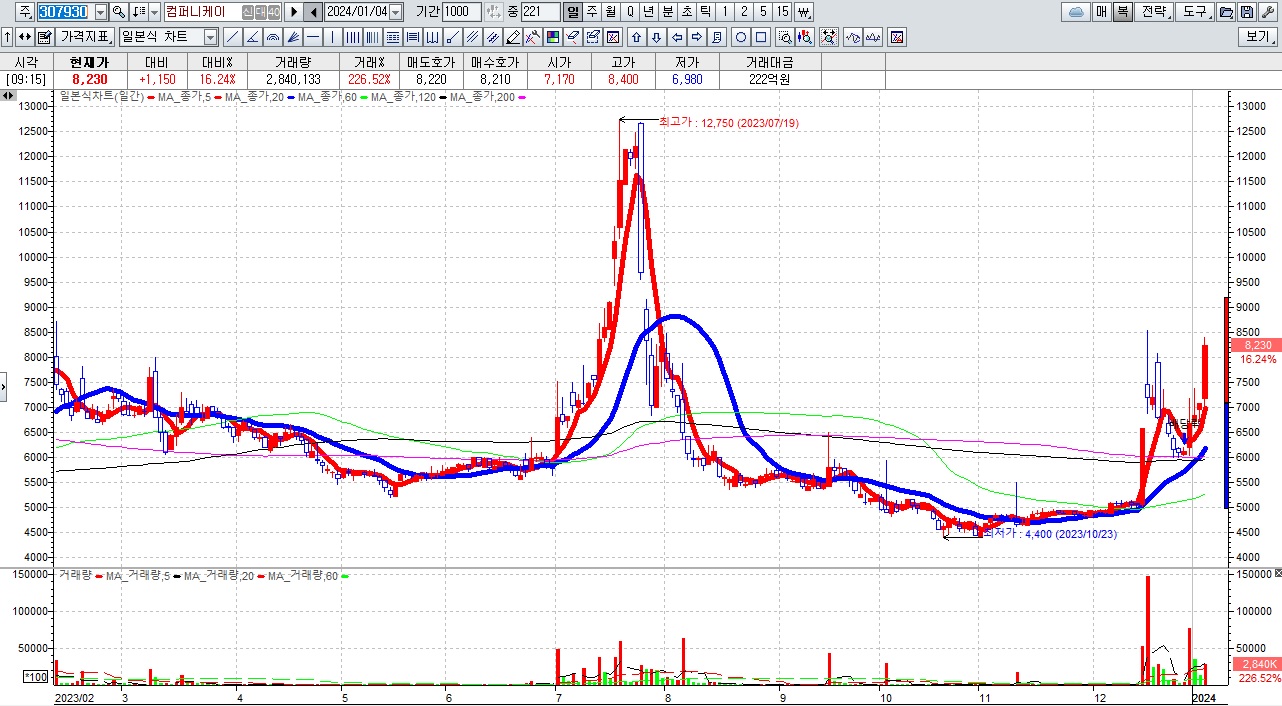Click the step back triangle button
Viewport: 1282px width, 706px height.
point(313,12)
